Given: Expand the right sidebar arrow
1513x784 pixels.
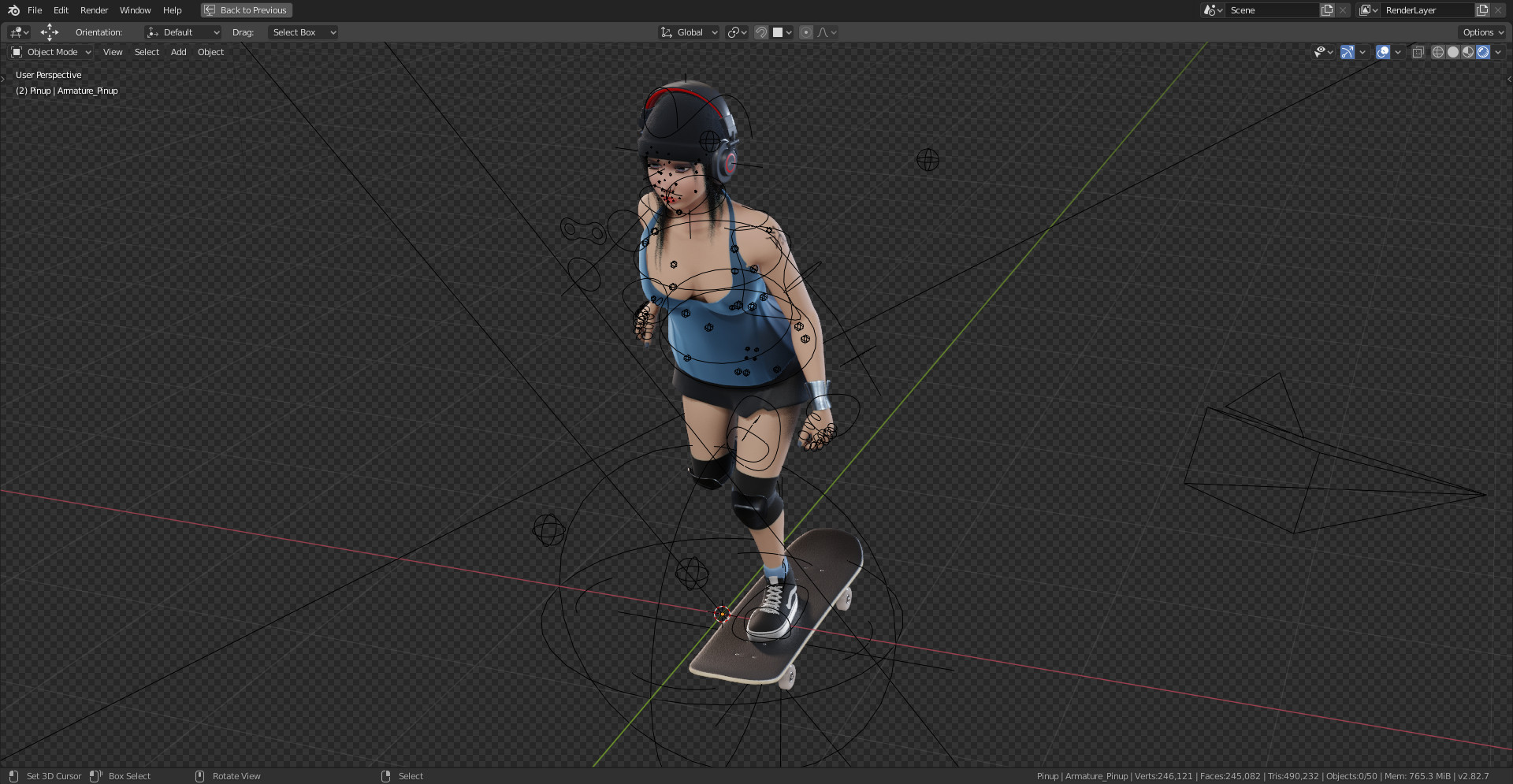Looking at the screenshot, I should (1509, 79).
